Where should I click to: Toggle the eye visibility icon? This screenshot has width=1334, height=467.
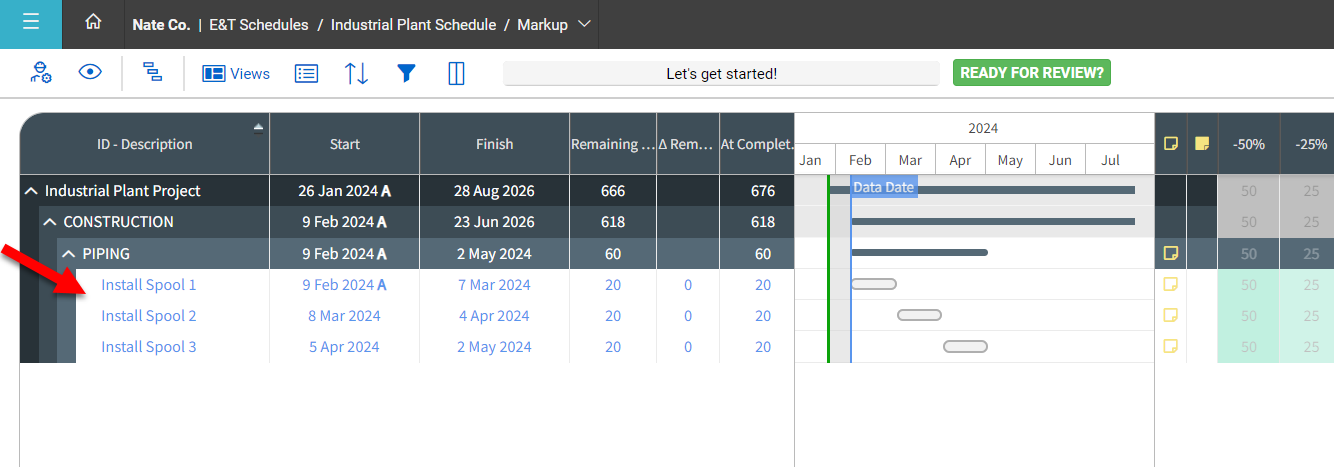pos(91,73)
